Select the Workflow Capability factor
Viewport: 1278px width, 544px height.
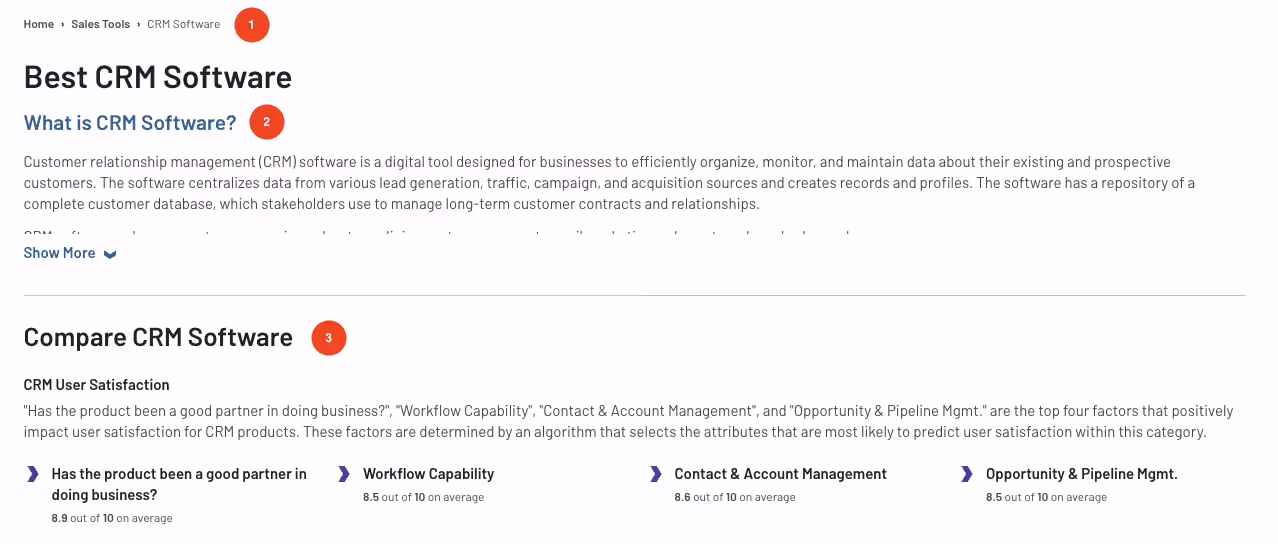click(428, 474)
